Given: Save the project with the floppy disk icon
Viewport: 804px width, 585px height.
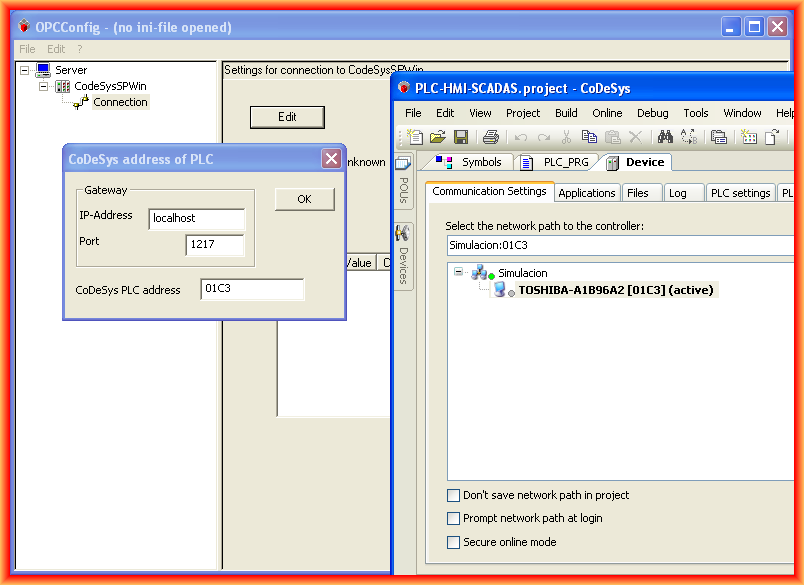Looking at the screenshot, I should click(x=461, y=137).
